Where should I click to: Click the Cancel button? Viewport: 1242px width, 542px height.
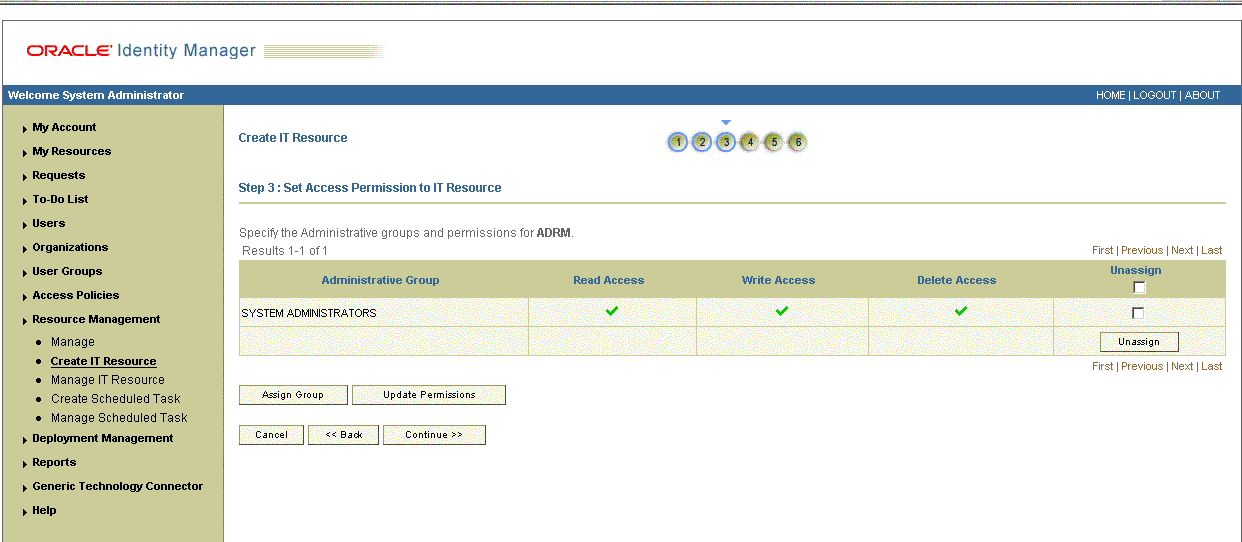pyautogui.click(x=271, y=435)
